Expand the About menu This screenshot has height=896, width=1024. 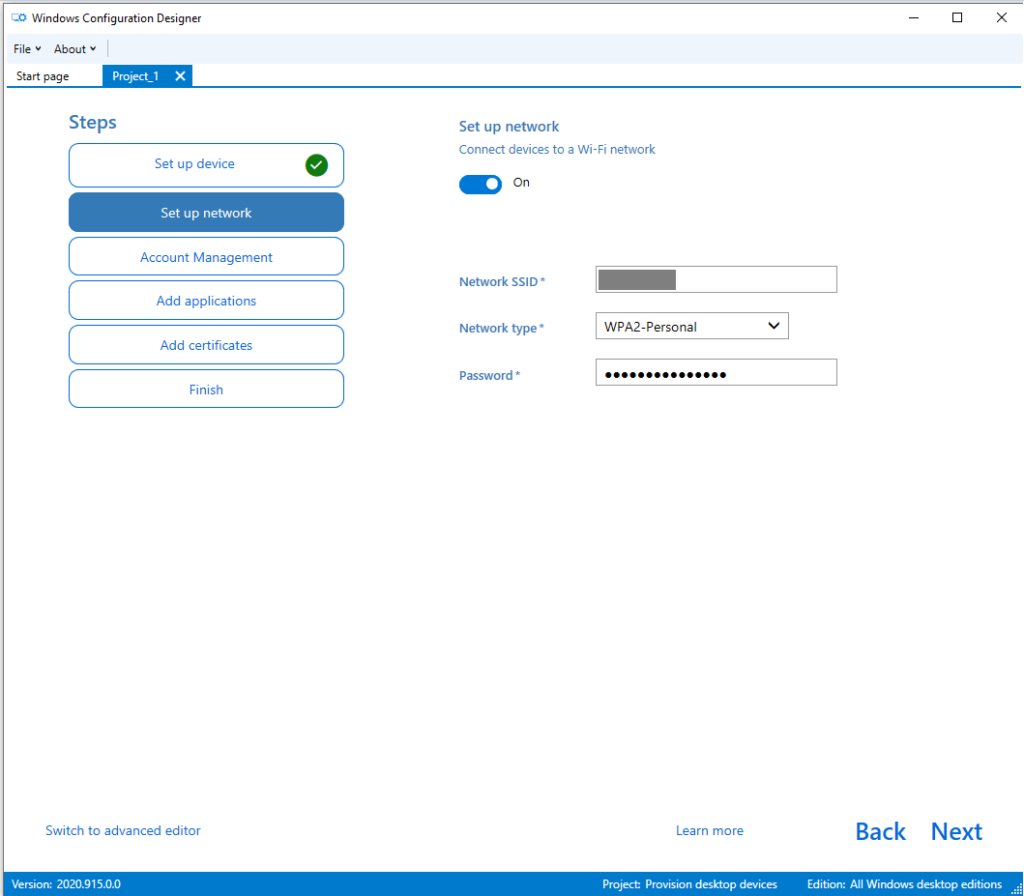[x=75, y=49]
